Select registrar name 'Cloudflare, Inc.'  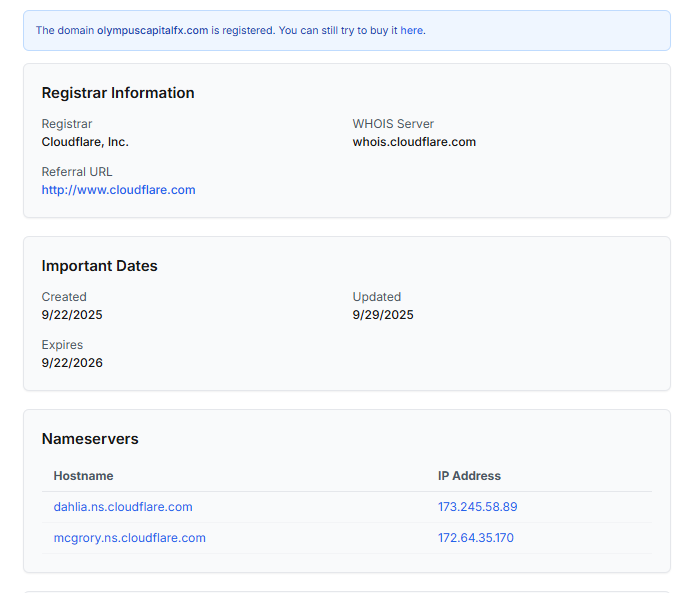(85, 142)
